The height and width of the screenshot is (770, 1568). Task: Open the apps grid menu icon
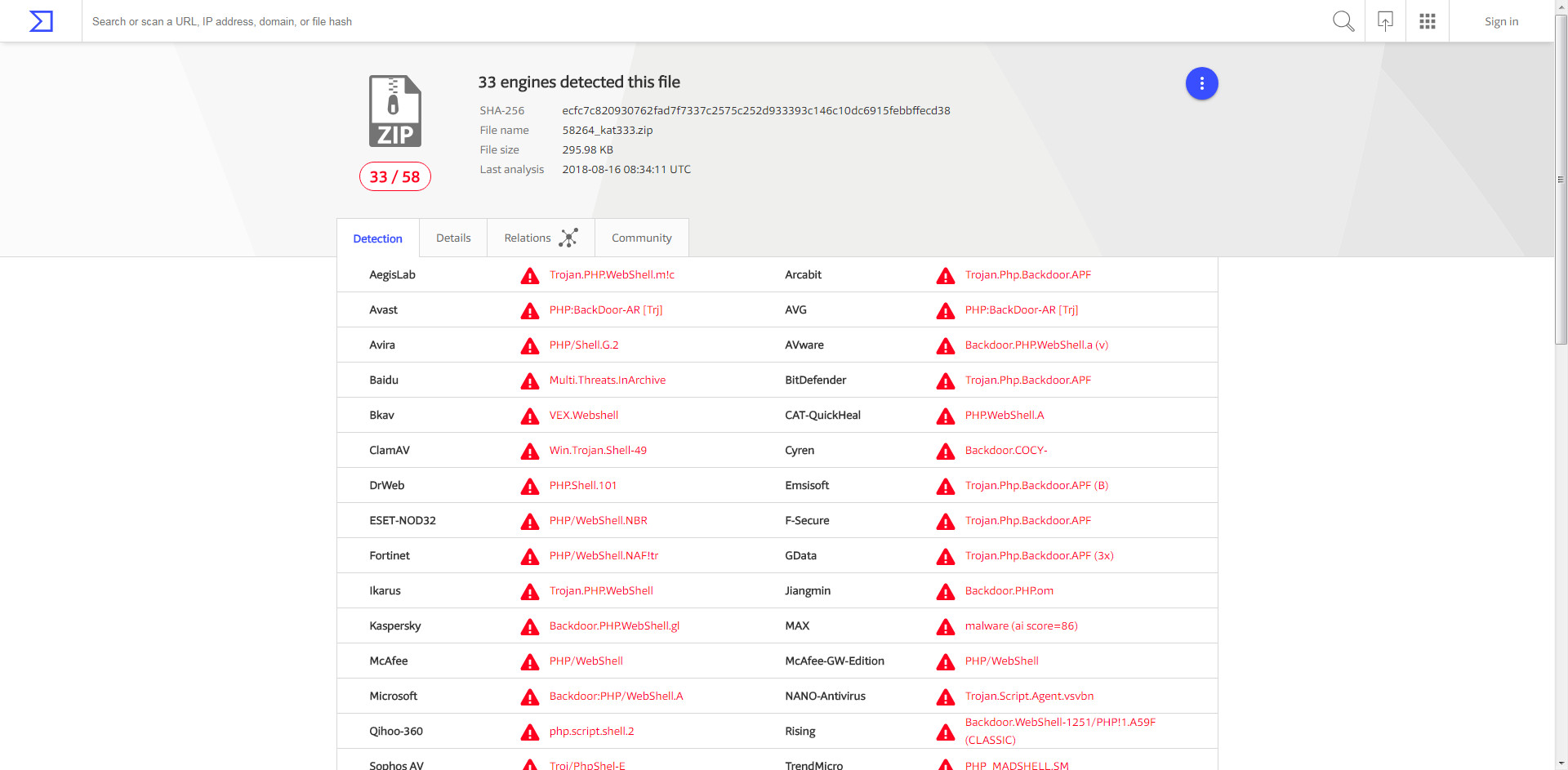coord(1427,21)
